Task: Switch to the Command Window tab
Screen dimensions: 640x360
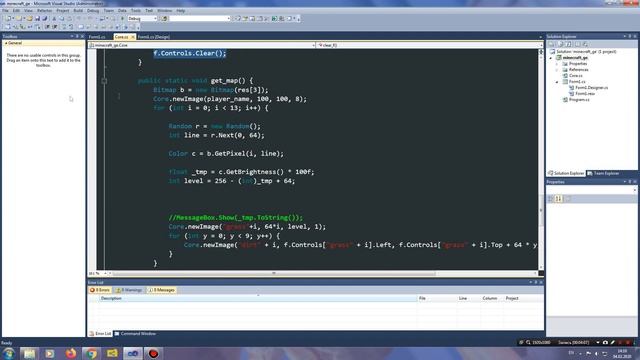Action: 135,334
